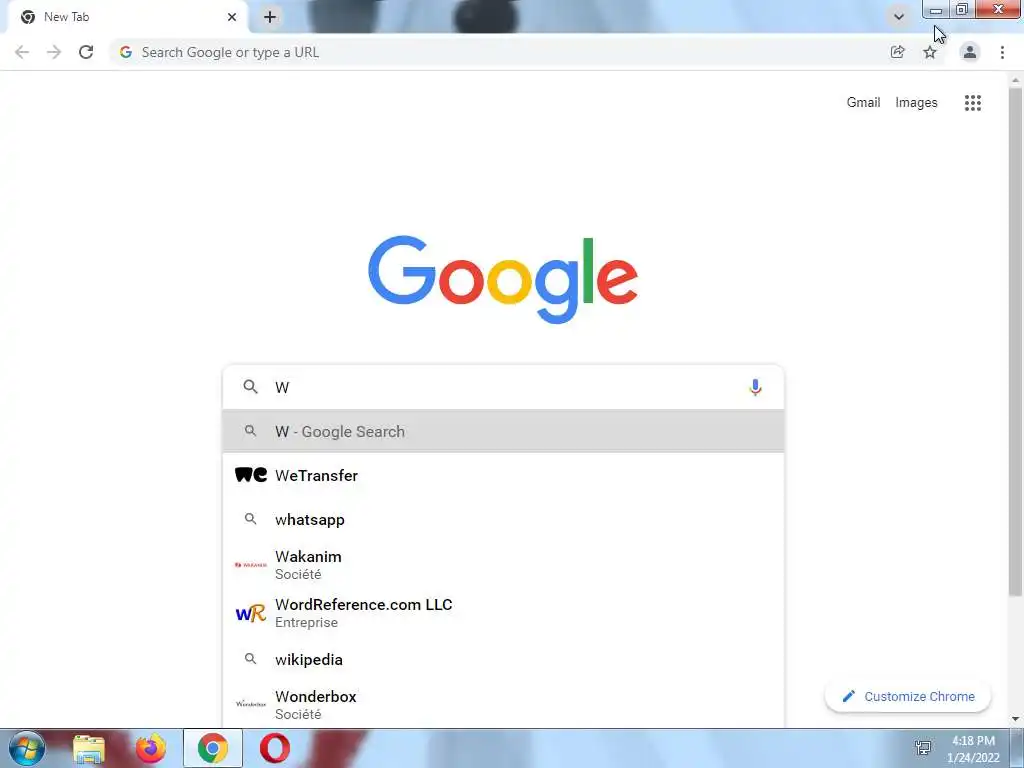Viewport: 1024px width, 768px height.
Task: Click the Wonderbox logo icon
Action: click(251, 704)
